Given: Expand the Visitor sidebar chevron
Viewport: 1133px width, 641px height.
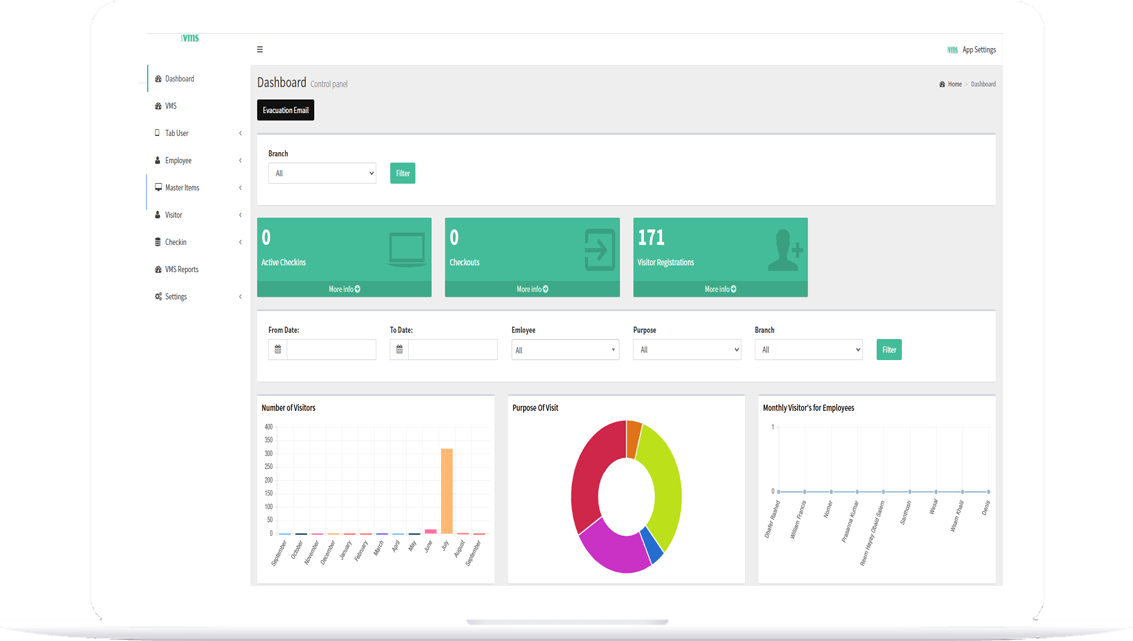Looking at the screenshot, I should click(239, 215).
